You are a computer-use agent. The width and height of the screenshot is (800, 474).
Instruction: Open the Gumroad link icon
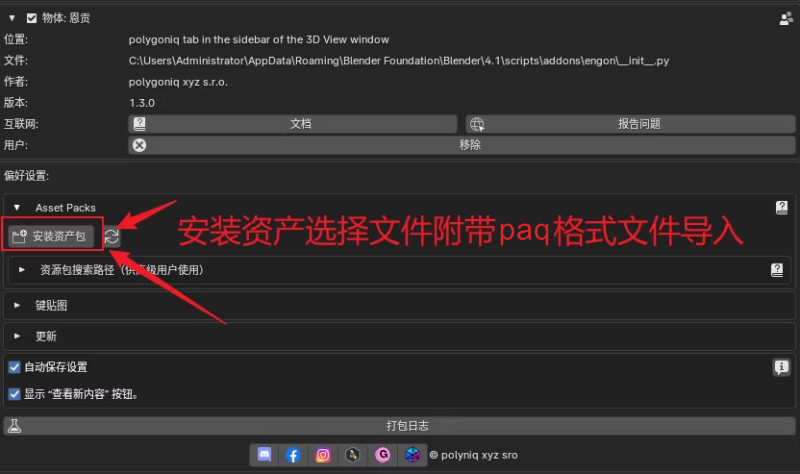pyautogui.click(x=382, y=455)
